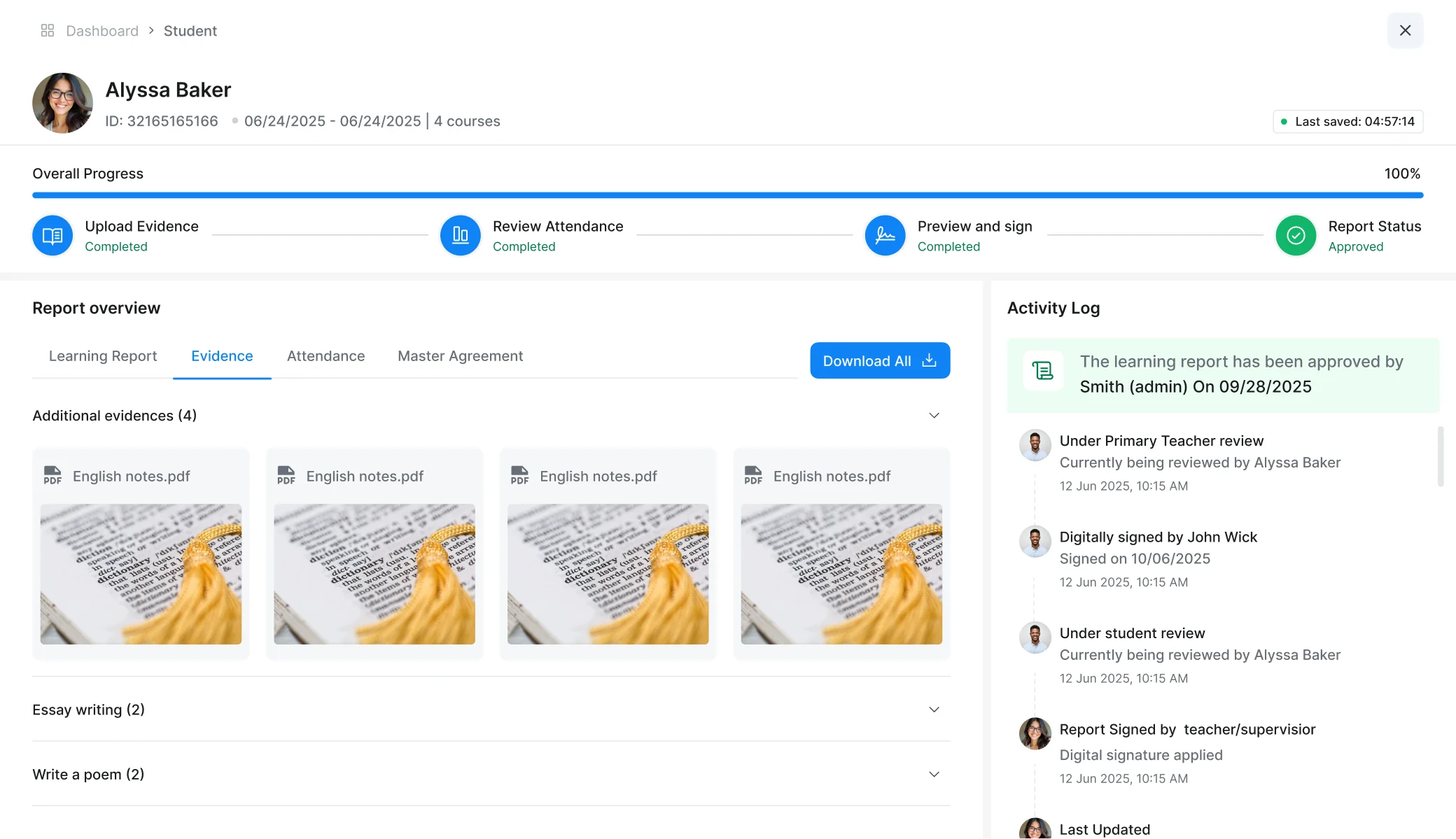Click the Review Attendance step icon
Screen dimensions: 1456x839
(x=460, y=235)
